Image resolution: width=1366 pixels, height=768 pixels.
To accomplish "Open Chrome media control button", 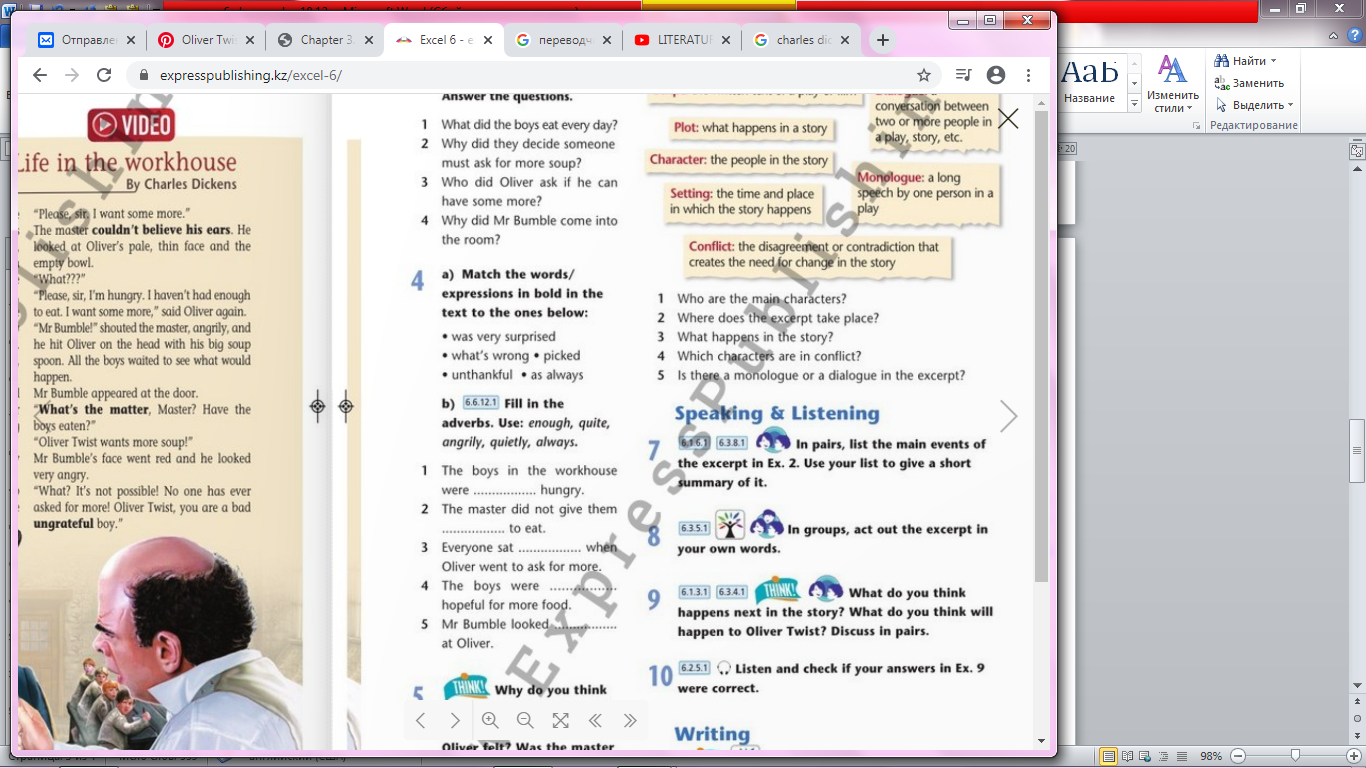I will pos(963,75).
